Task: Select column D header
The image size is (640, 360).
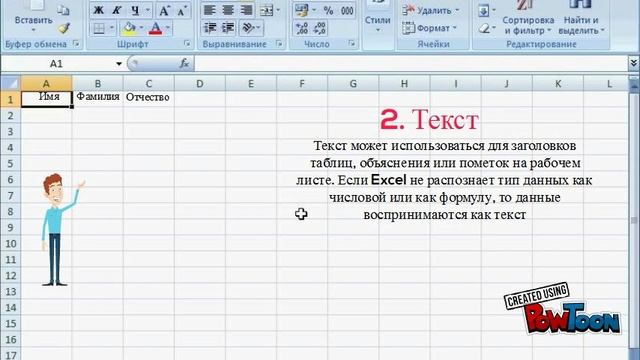Action: [200, 83]
